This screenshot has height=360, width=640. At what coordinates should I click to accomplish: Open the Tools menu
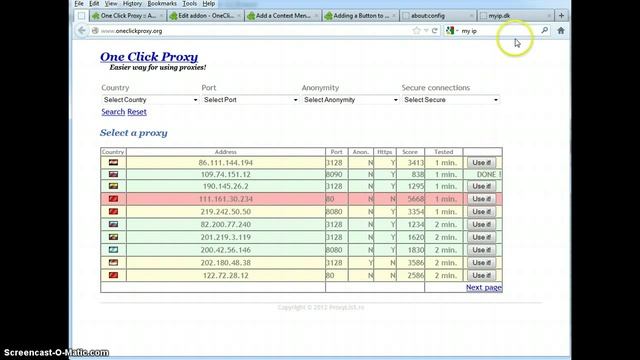point(189,4)
